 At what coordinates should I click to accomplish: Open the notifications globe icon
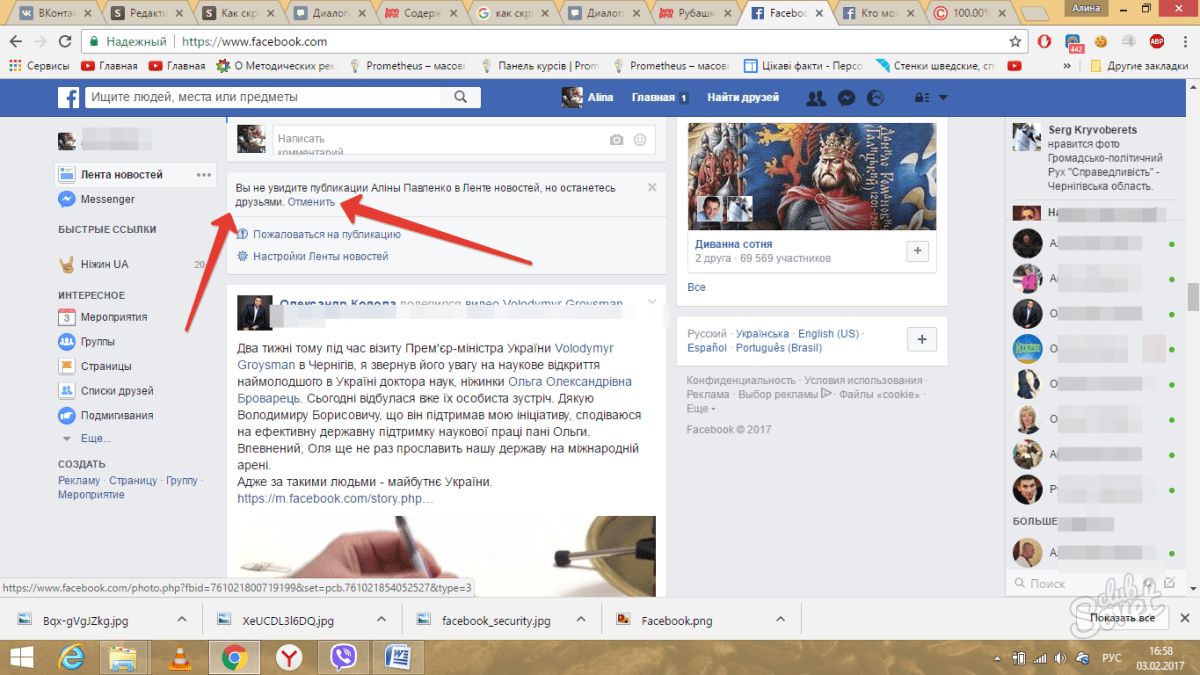coord(876,98)
